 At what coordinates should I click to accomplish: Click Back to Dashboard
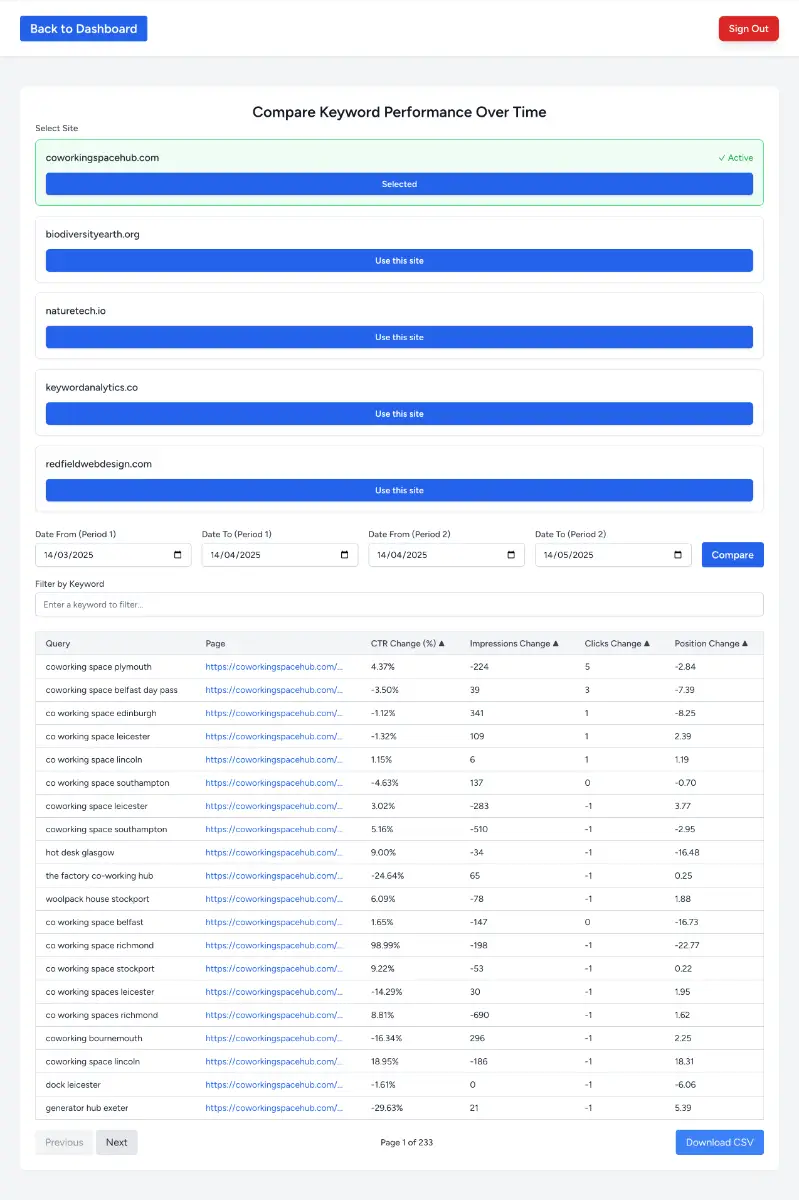[84, 29]
